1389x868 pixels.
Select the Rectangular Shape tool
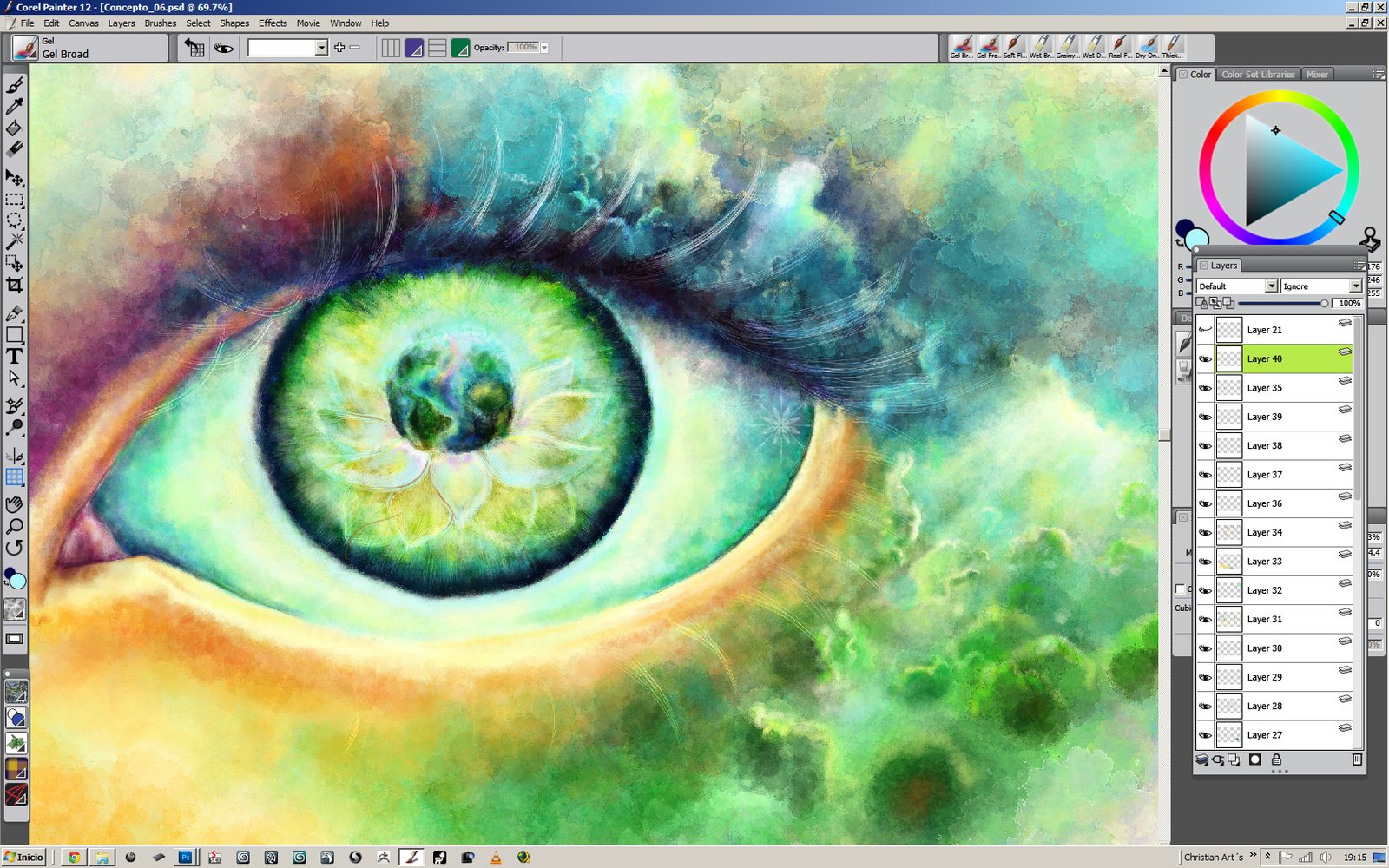click(x=15, y=335)
